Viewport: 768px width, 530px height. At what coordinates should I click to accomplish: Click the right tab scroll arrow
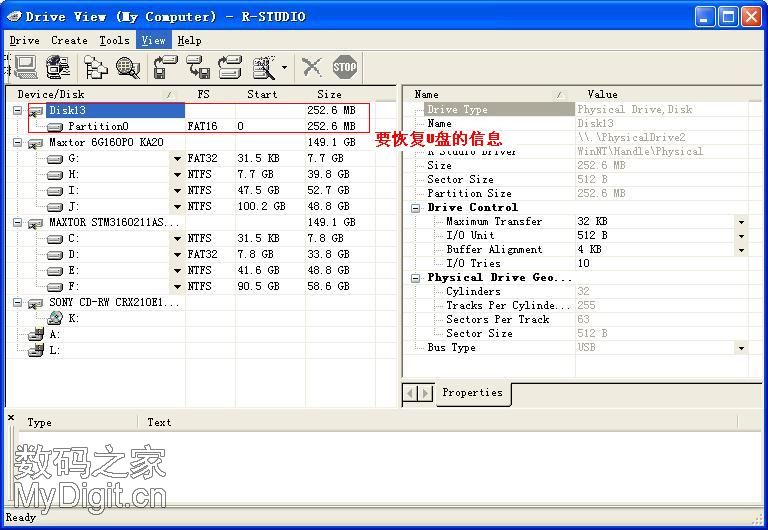[425, 393]
